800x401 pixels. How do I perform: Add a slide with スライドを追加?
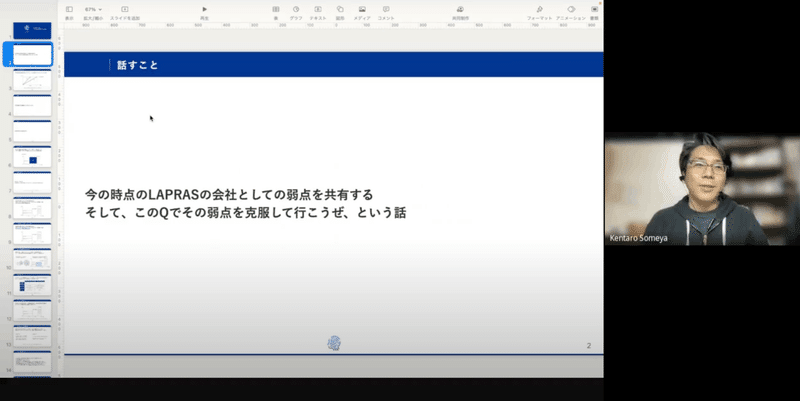pyautogui.click(x=124, y=9)
